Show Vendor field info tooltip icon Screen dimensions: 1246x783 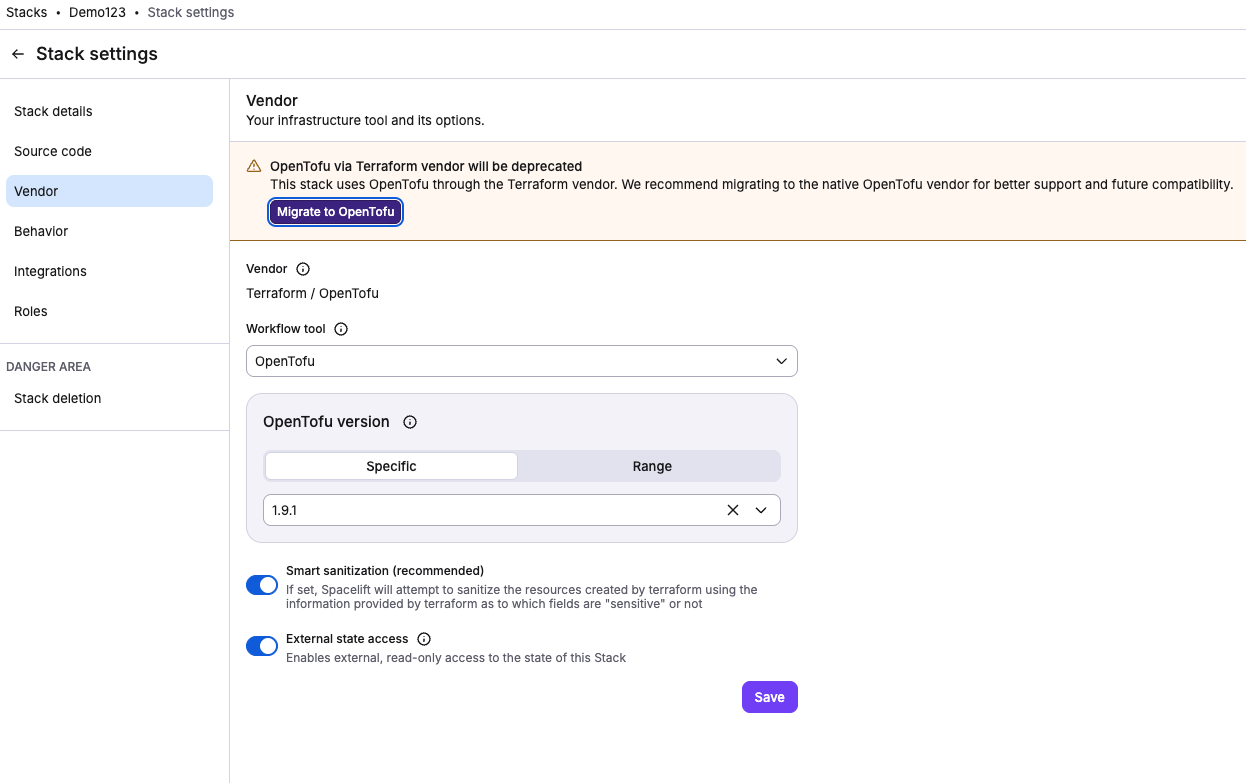[x=303, y=269]
